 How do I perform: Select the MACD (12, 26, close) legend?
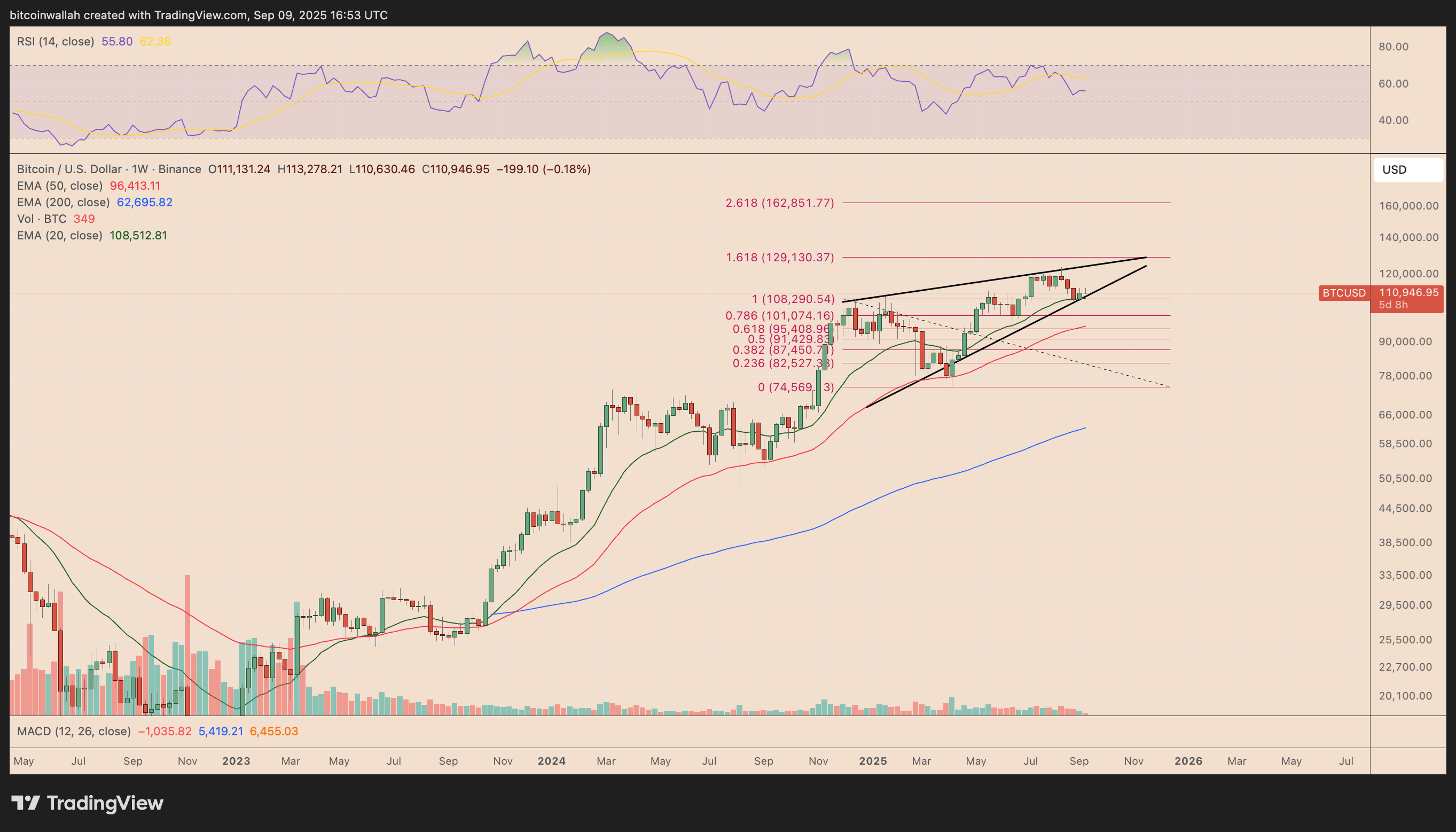tap(74, 732)
